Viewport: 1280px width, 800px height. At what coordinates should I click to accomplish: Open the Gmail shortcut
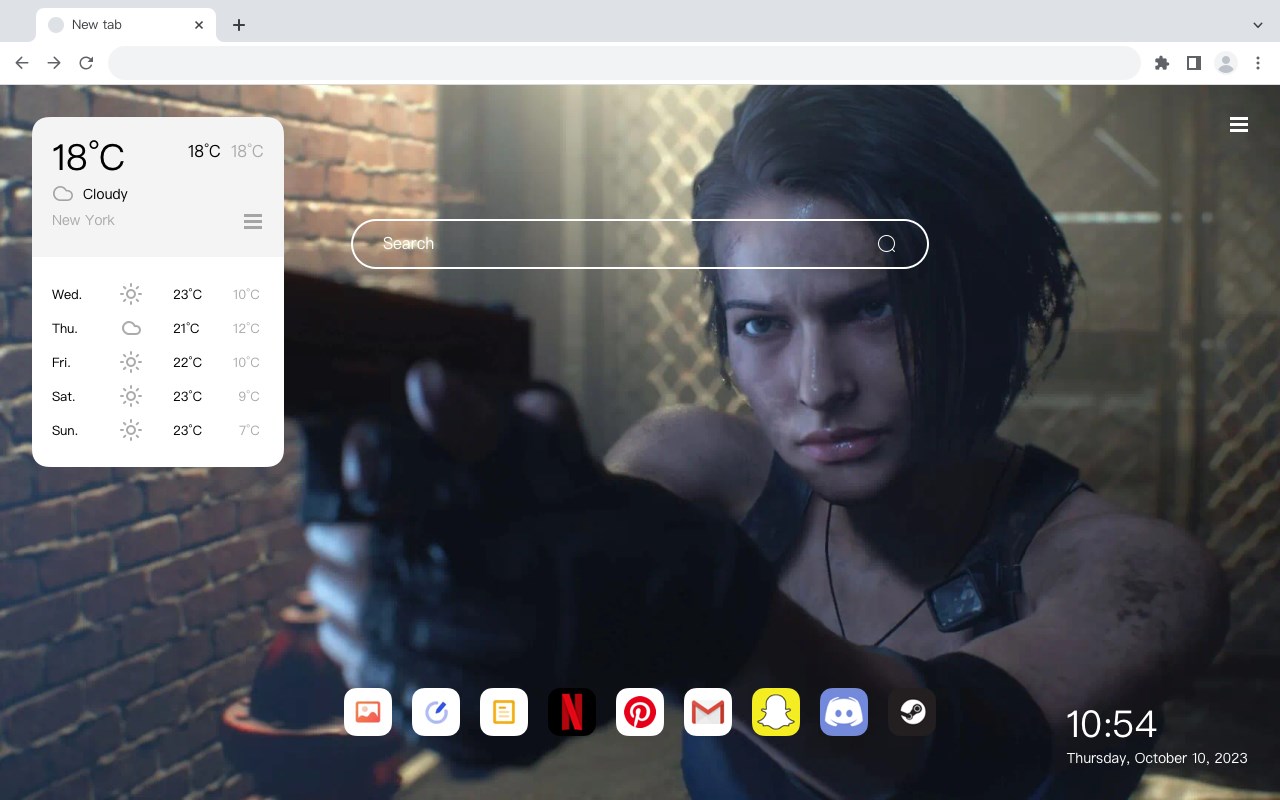click(x=708, y=712)
